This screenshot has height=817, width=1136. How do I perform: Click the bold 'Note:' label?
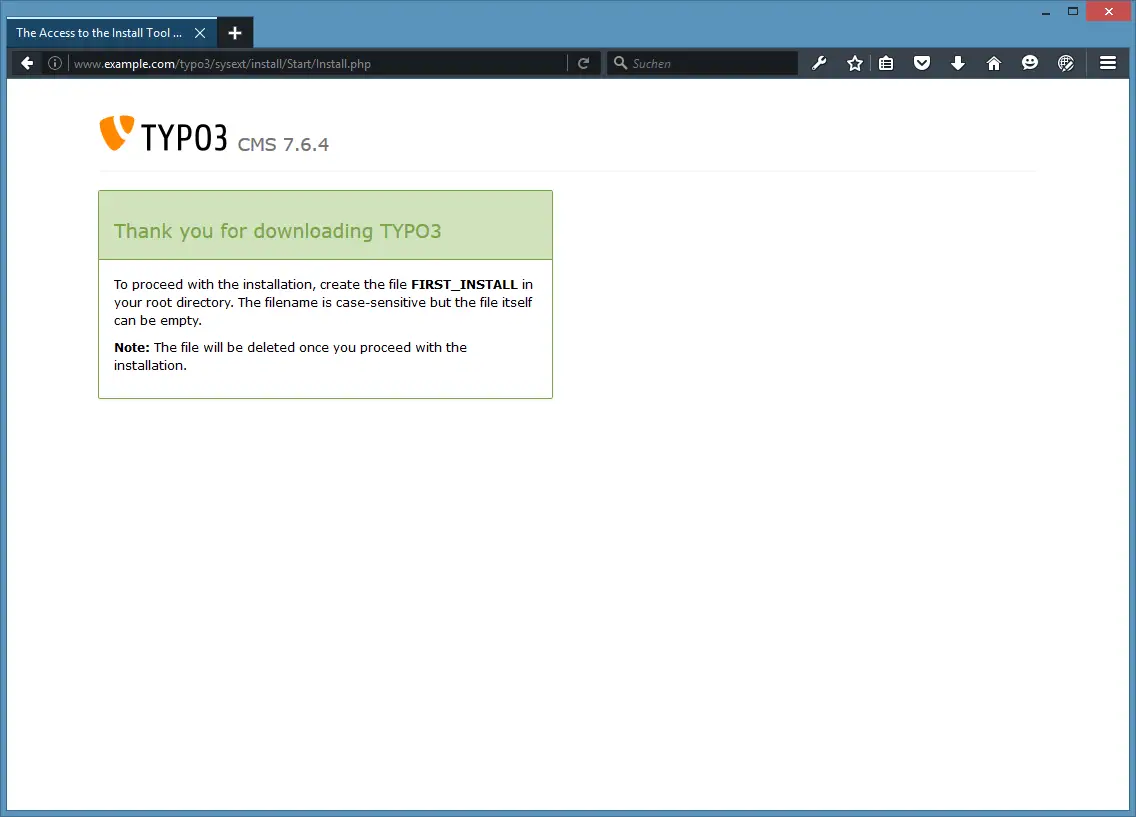132,348
